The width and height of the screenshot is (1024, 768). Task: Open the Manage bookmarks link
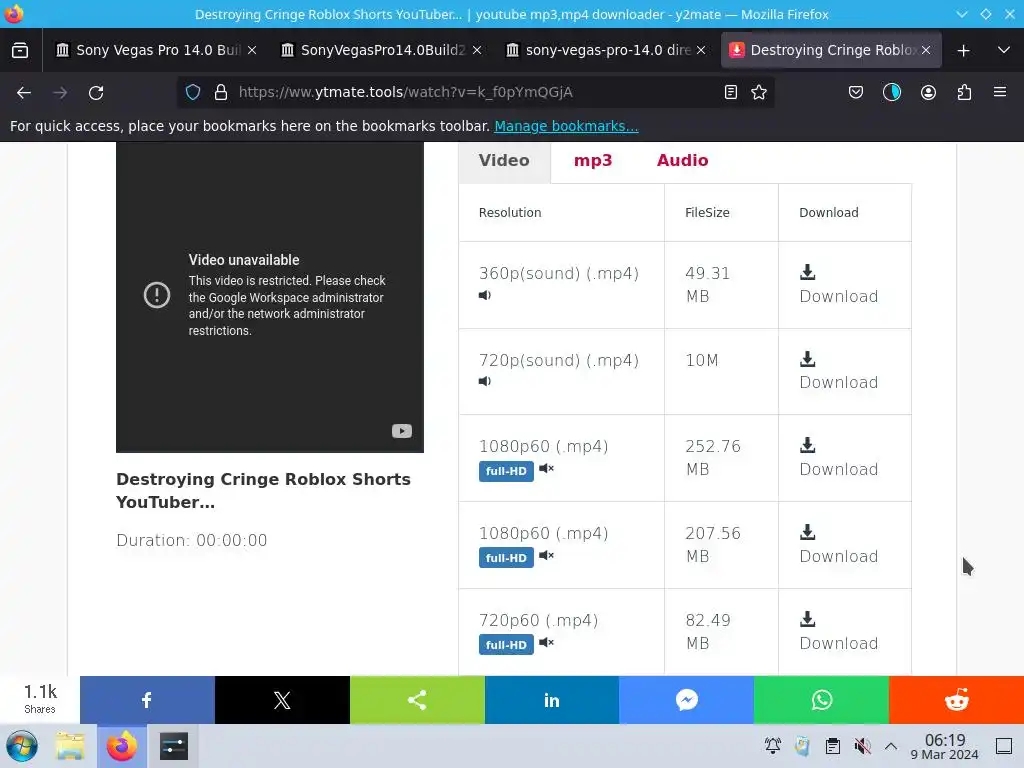coord(566,126)
